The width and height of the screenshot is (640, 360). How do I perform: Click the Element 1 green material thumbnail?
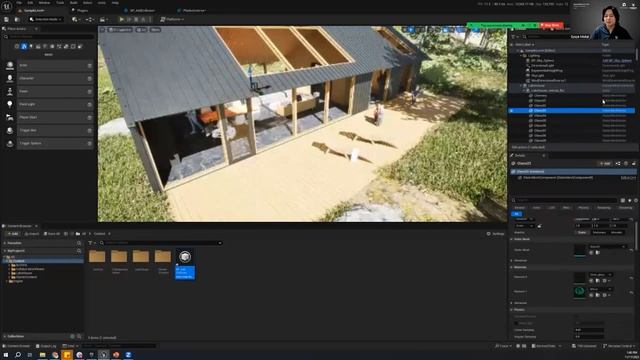pos(580,292)
